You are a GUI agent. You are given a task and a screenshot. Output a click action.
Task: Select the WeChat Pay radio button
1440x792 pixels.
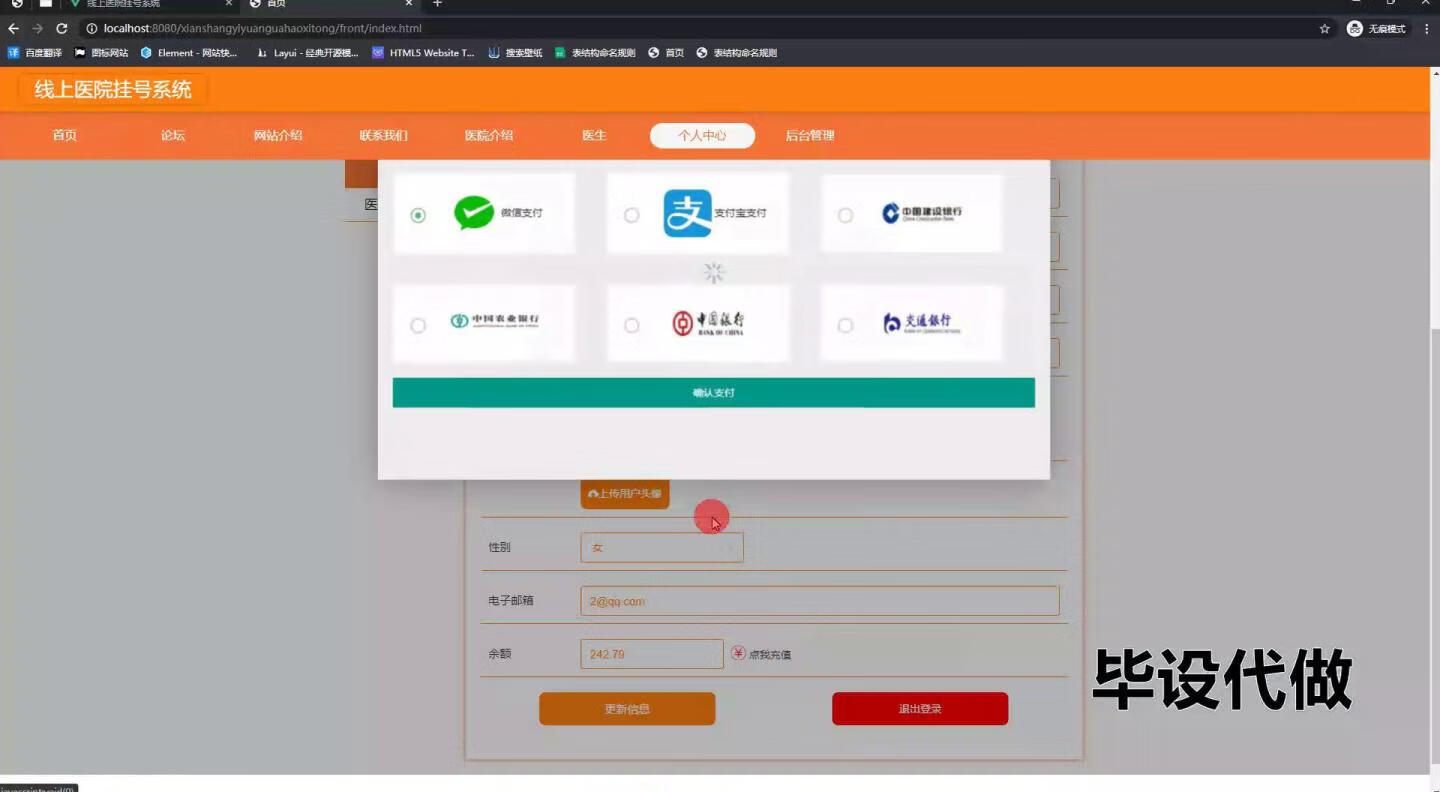418,215
